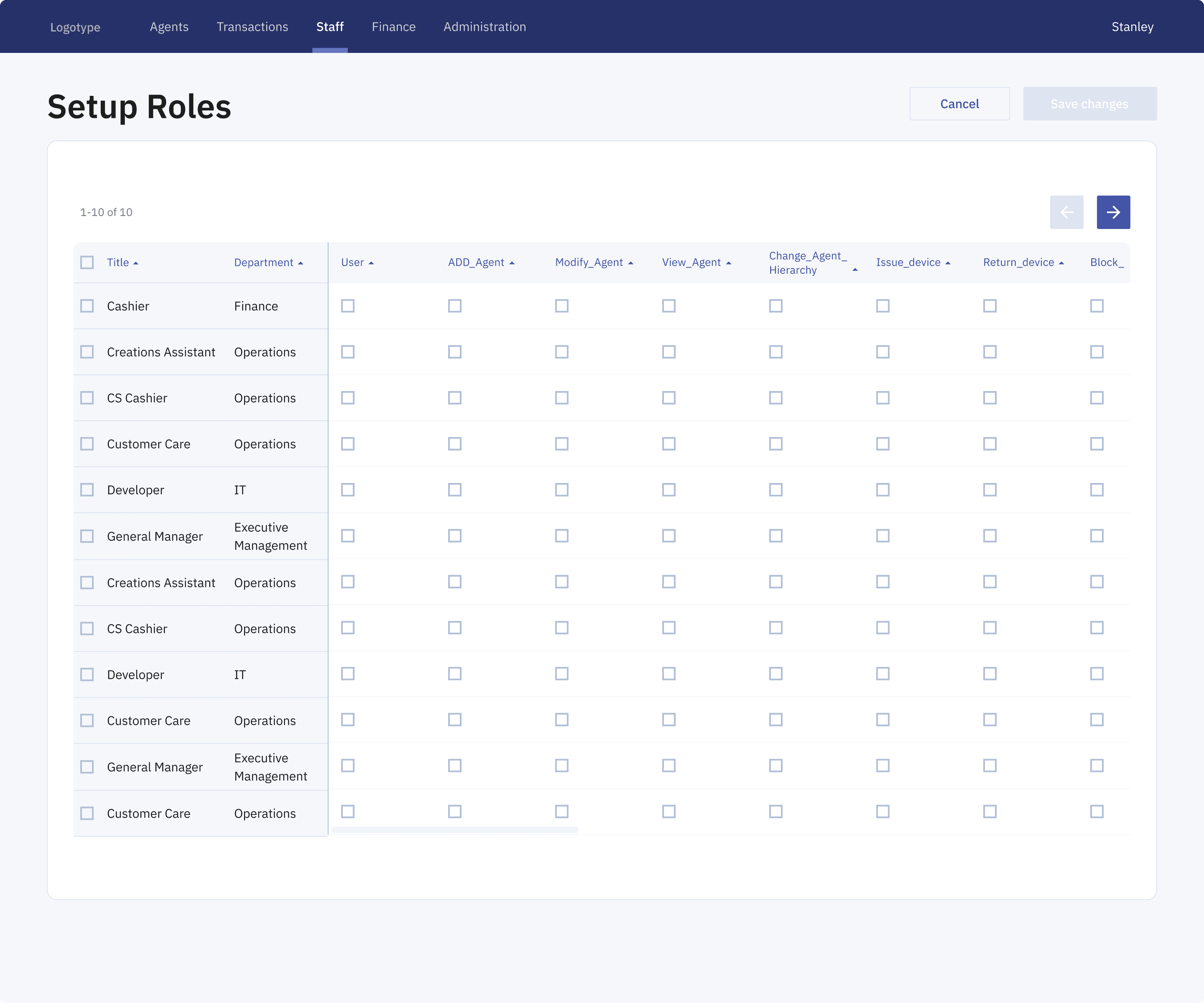Select the Cashier row checkbox
Viewport: 1204px width, 1003px height.
pos(87,306)
